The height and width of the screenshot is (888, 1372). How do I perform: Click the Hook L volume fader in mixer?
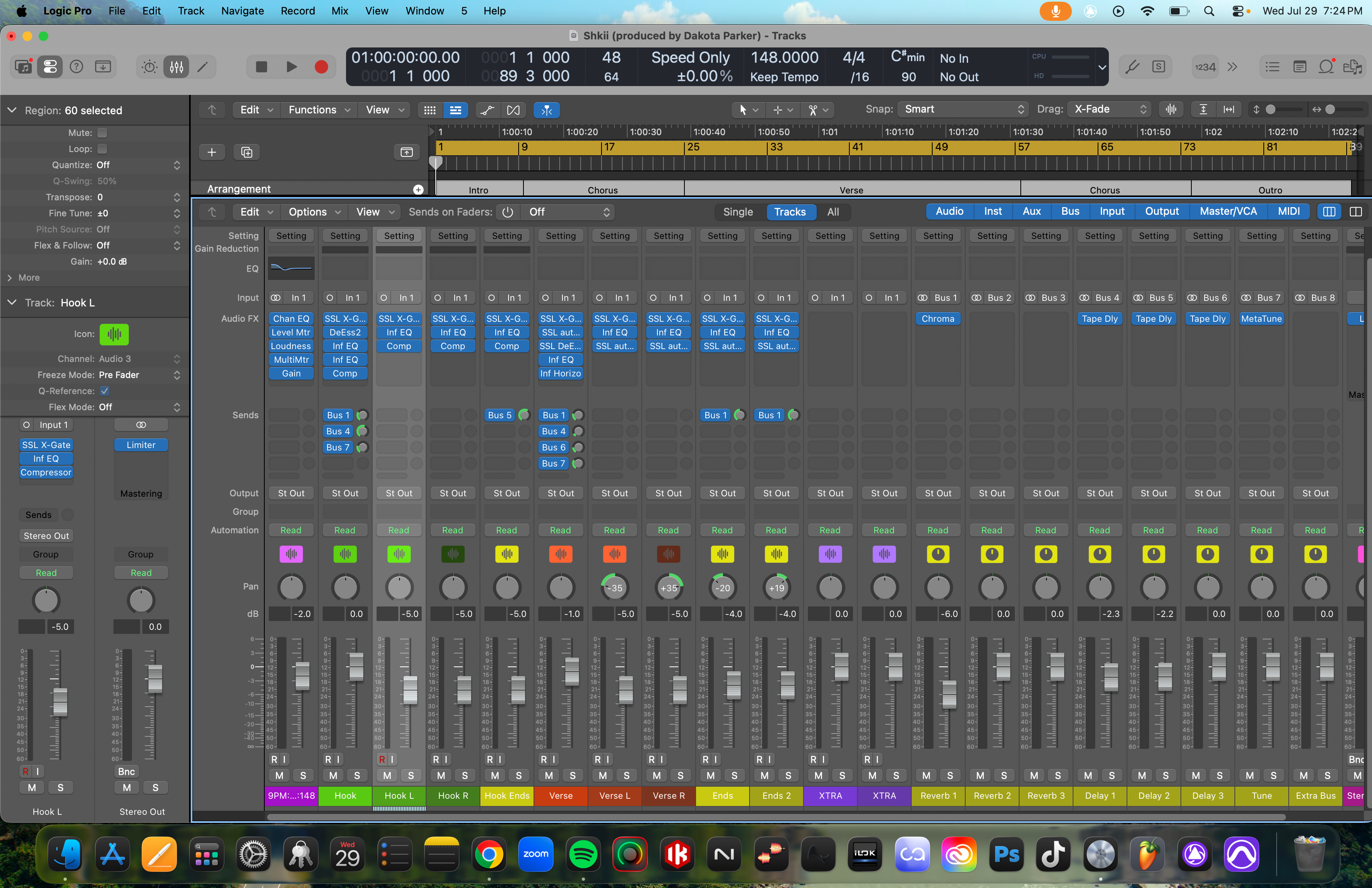pyautogui.click(x=410, y=690)
